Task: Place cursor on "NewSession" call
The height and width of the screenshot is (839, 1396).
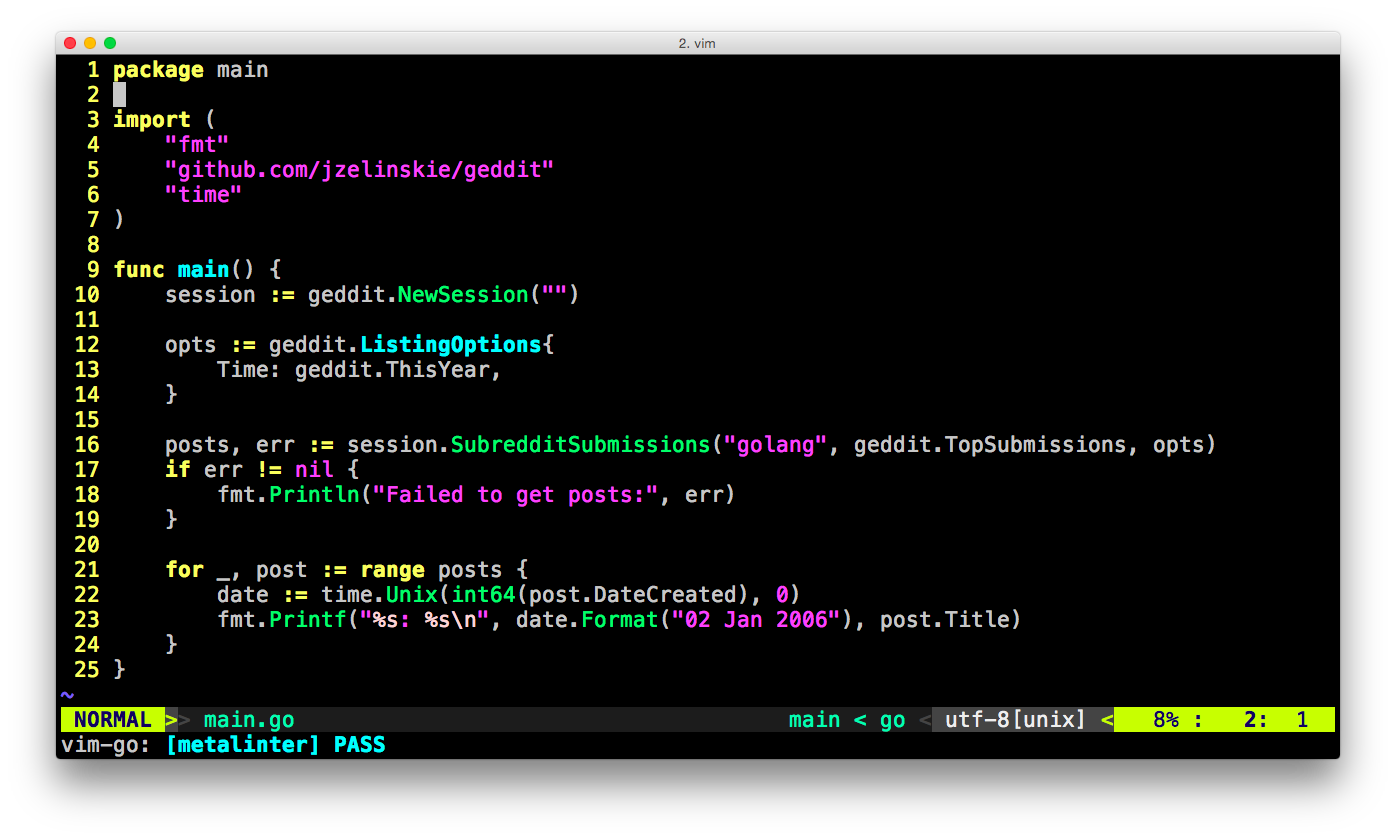Action: coord(464,295)
